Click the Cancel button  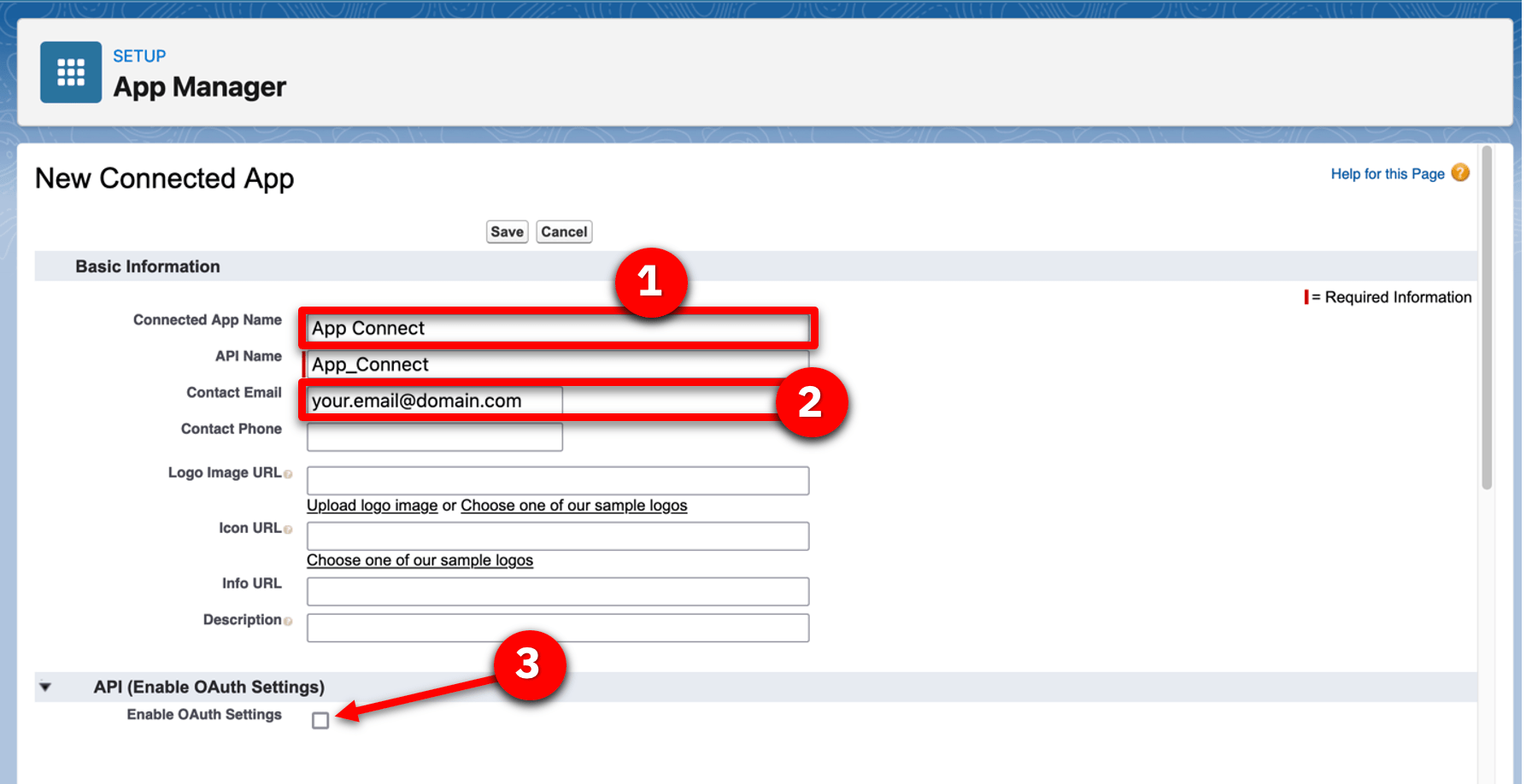click(564, 231)
